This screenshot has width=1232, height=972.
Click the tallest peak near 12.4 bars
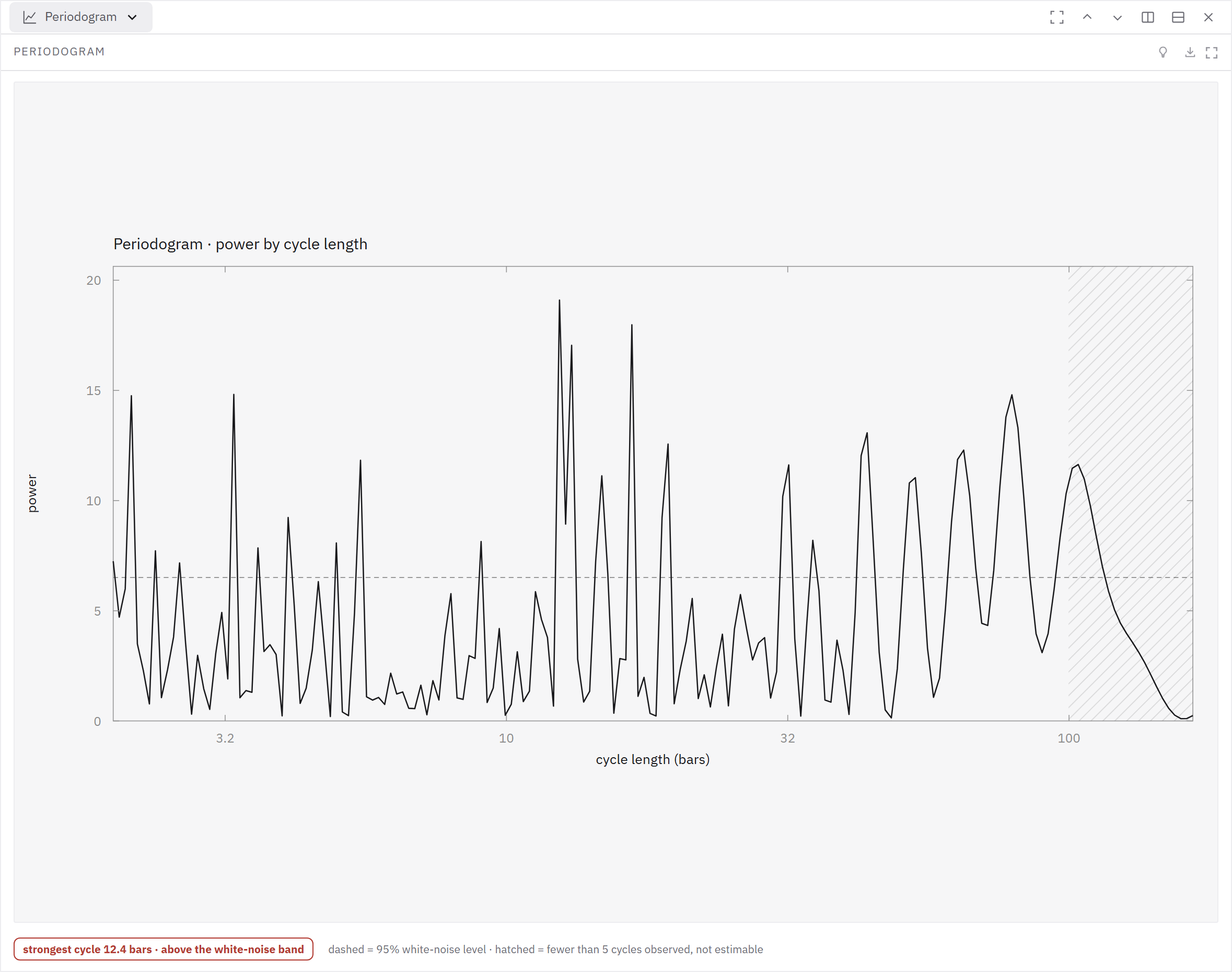point(560,300)
